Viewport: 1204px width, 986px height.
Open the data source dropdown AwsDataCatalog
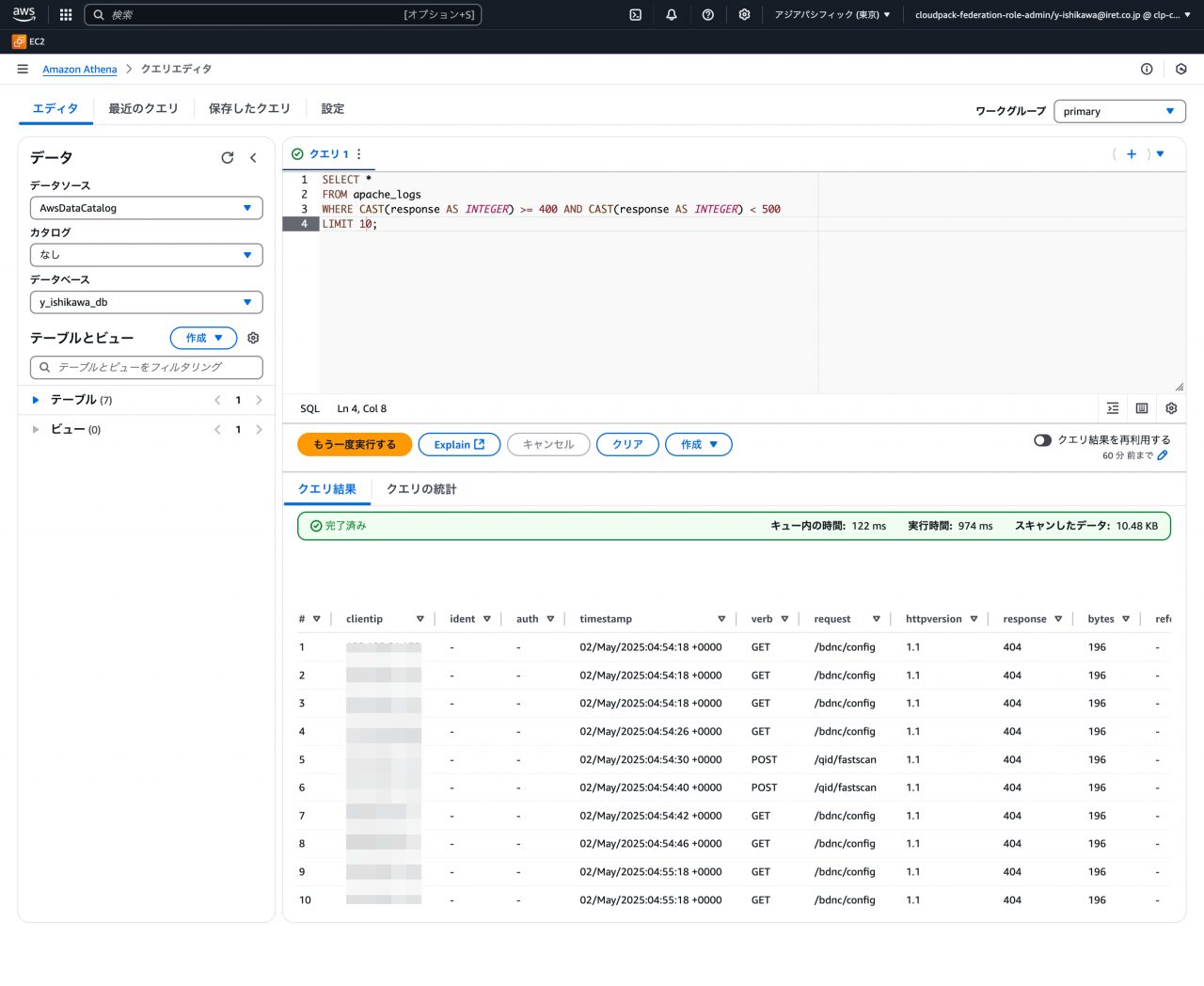click(x=146, y=208)
